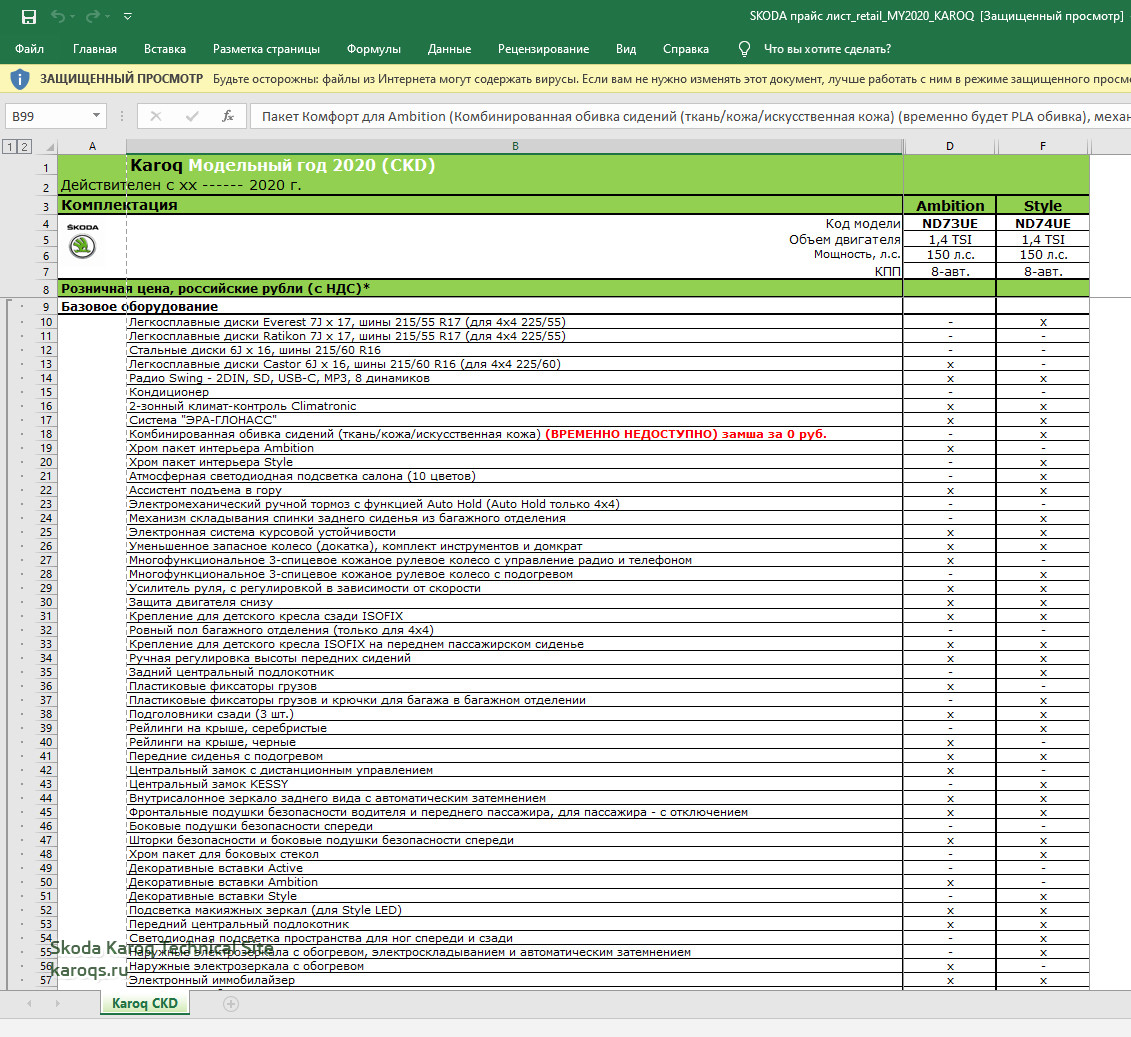Open the Файл menu
Viewport: 1131px width, 1037px height.
30,49
